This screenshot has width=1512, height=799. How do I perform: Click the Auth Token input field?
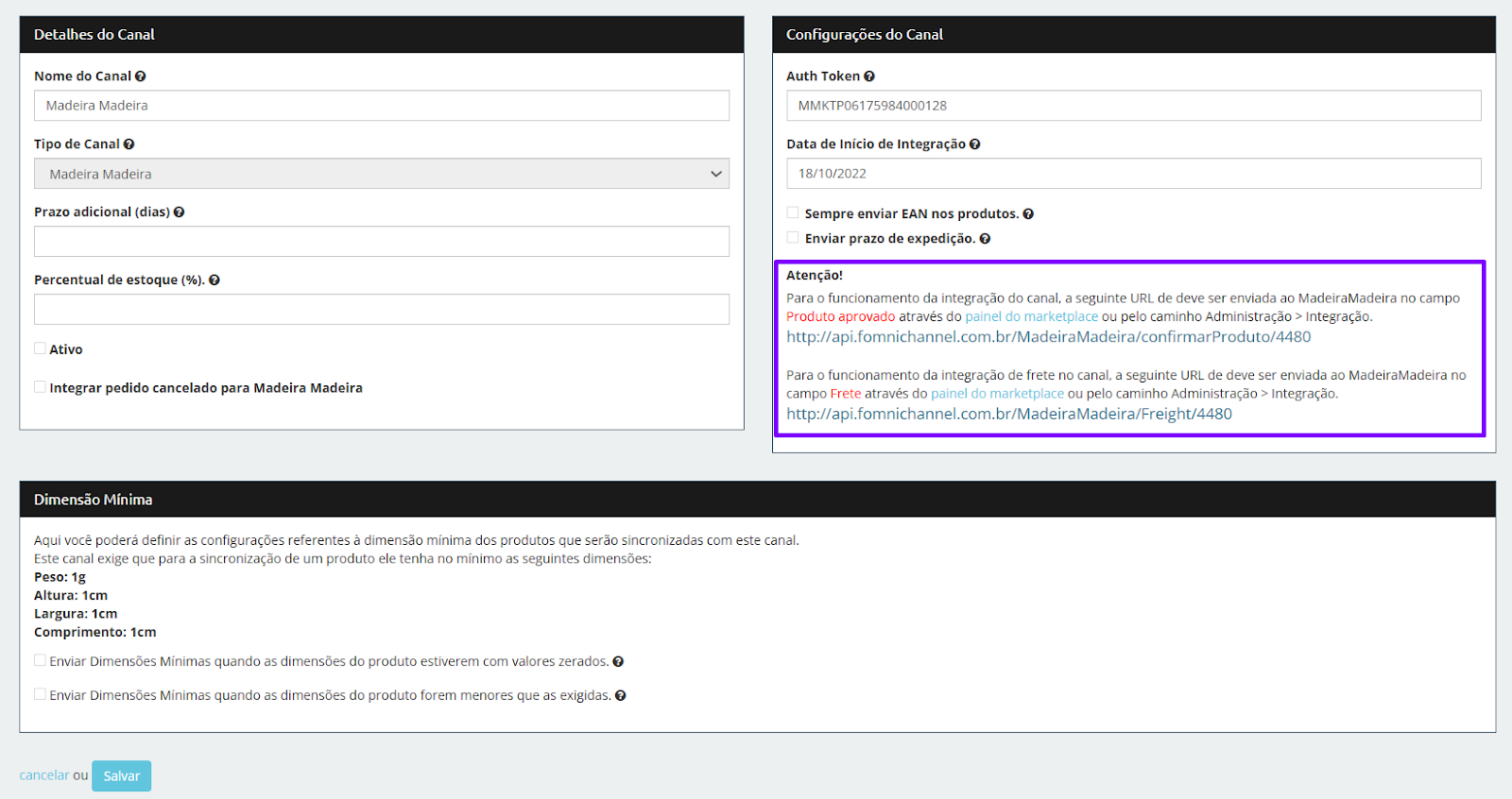1134,106
